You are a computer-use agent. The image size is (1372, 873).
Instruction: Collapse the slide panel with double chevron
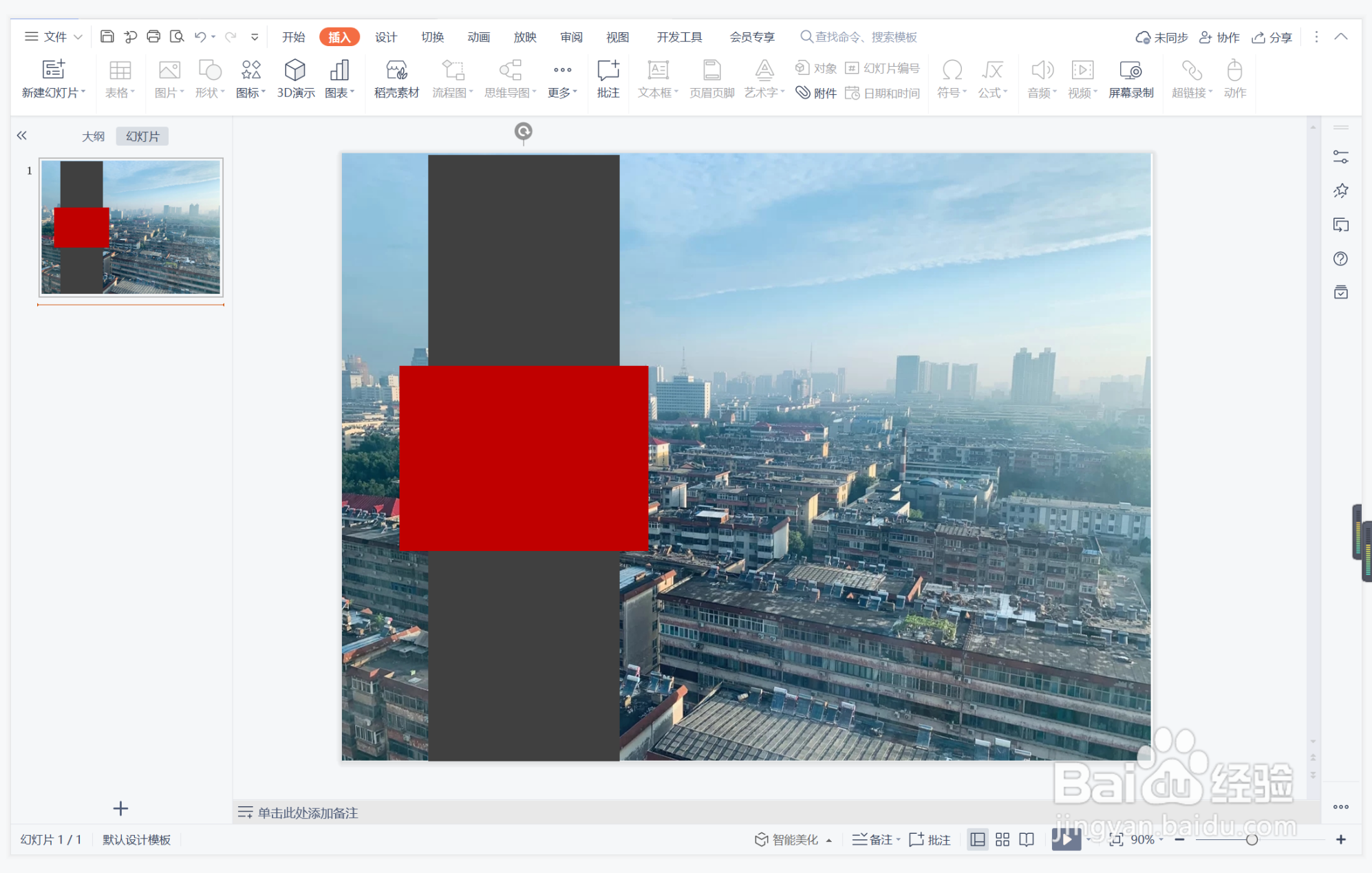pos(22,136)
